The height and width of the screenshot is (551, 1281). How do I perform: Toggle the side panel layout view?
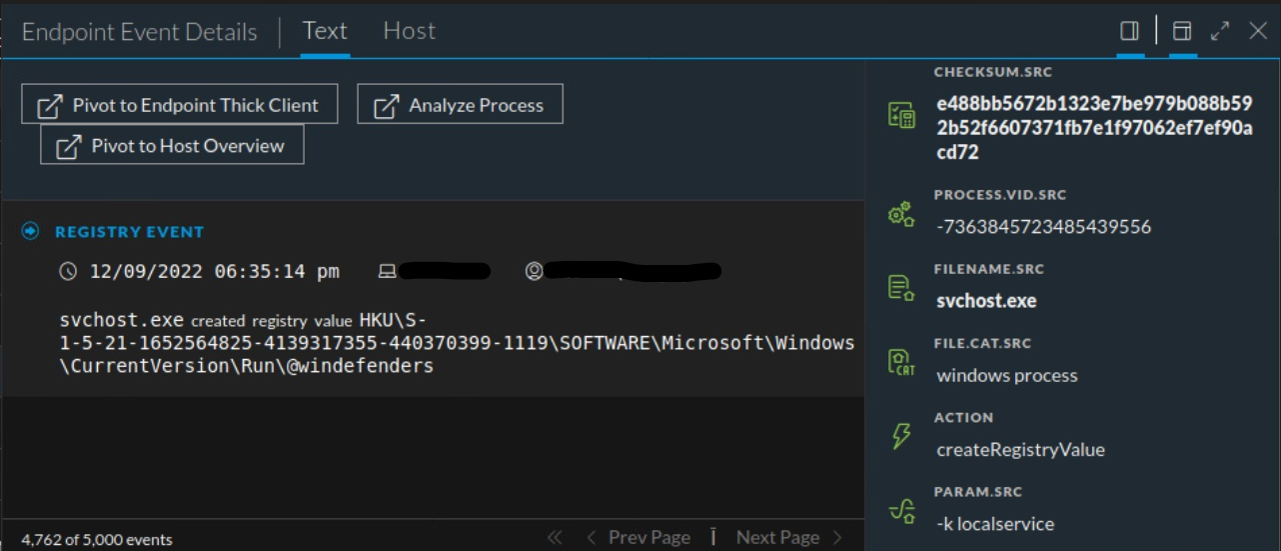point(1130,32)
